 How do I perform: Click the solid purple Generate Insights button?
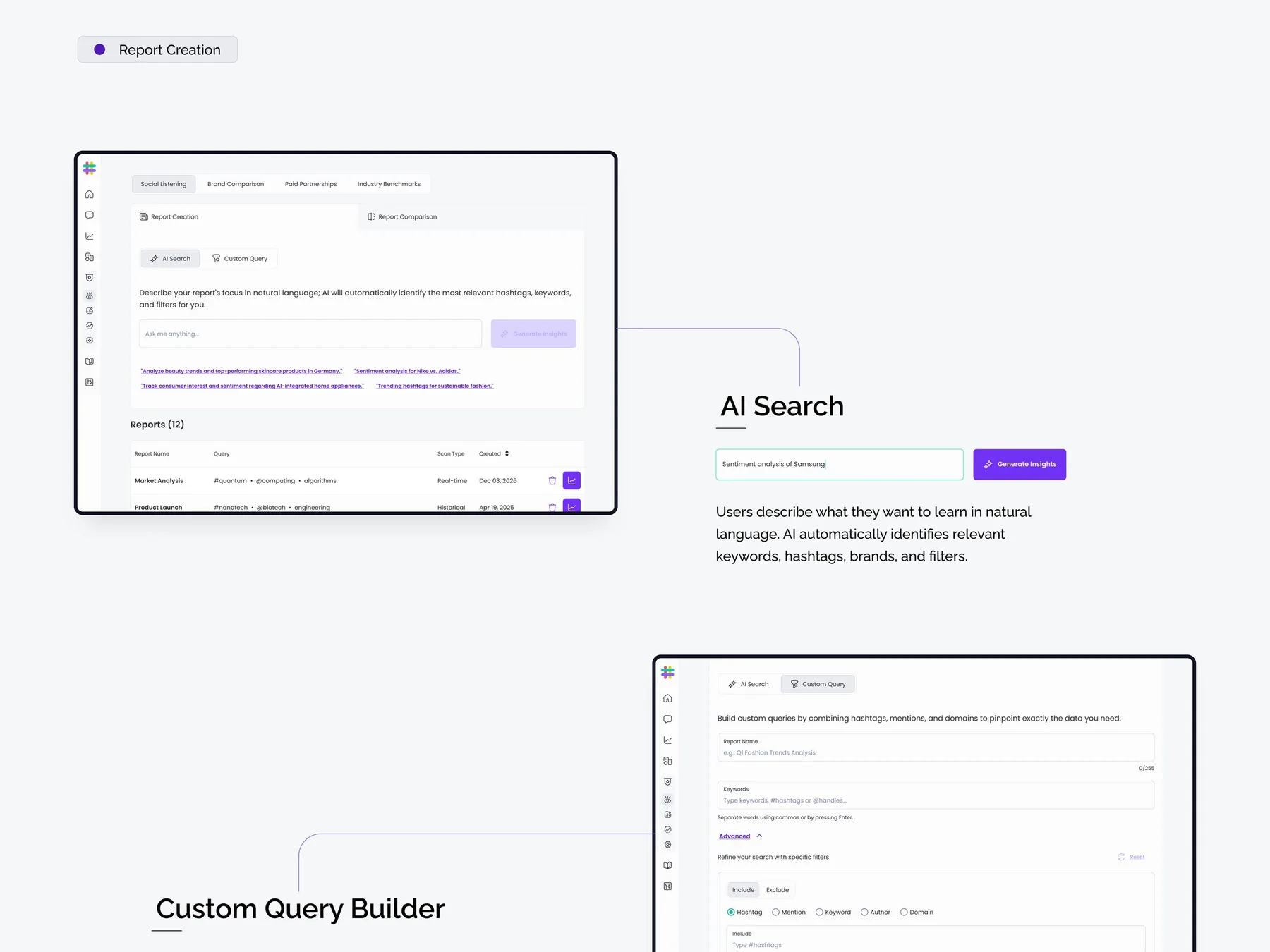pos(1020,464)
